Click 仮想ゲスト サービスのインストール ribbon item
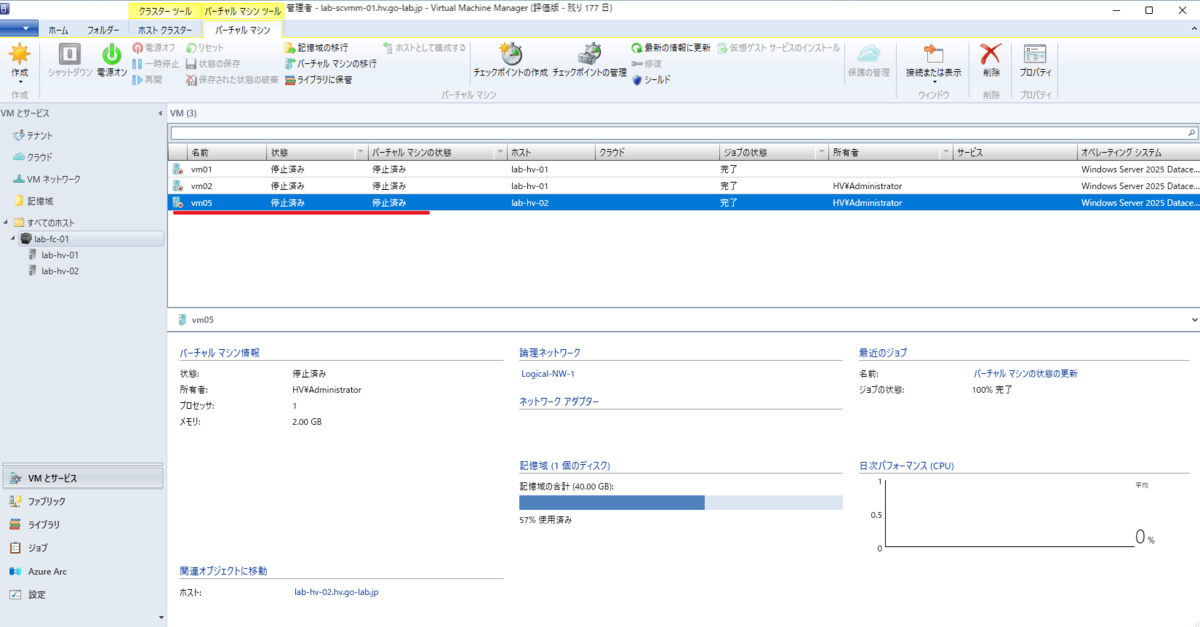The width and height of the screenshot is (1200, 627). tap(778, 48)
